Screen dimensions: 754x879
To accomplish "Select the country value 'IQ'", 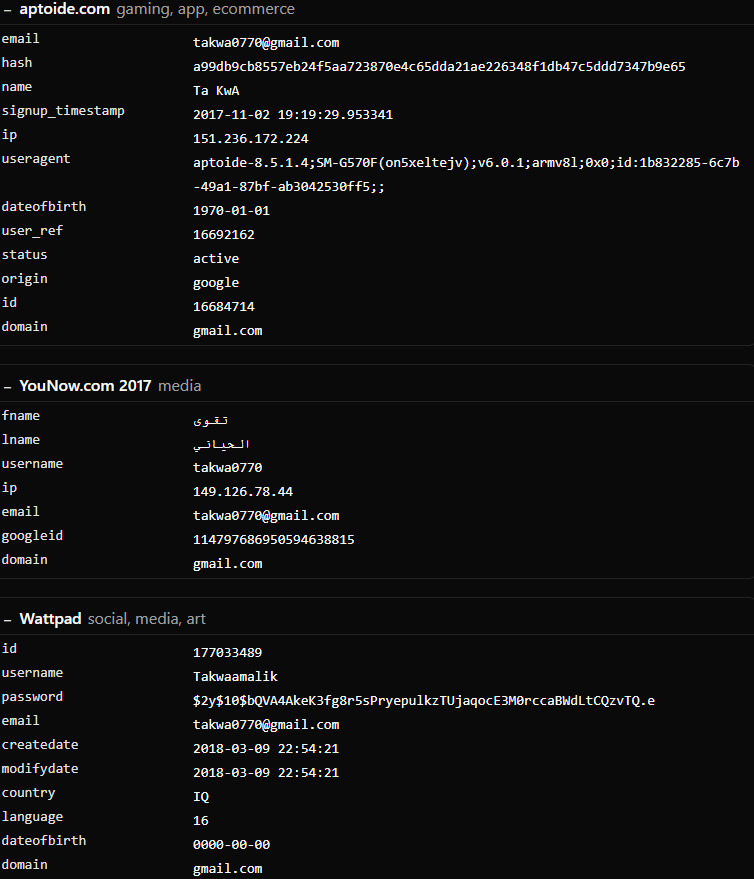I will pos(201,797).
